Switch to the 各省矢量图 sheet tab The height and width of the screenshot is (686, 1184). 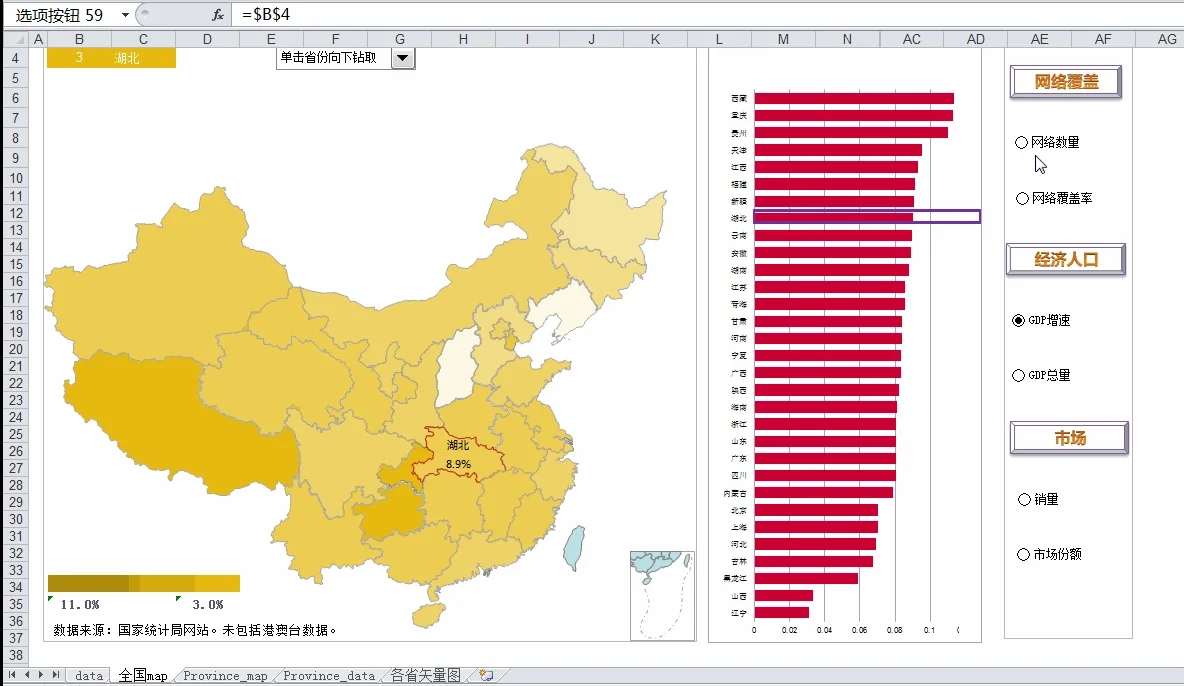425,675
